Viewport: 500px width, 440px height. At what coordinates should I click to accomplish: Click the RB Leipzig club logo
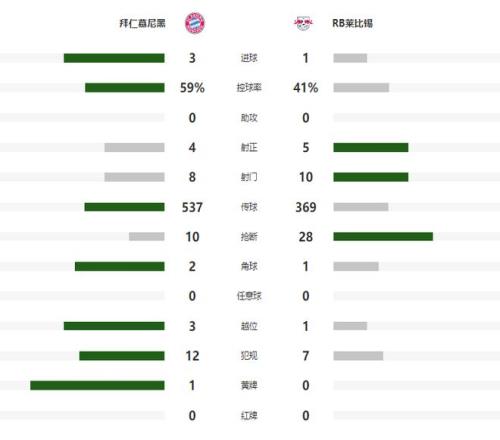click(x=303, y=23)
